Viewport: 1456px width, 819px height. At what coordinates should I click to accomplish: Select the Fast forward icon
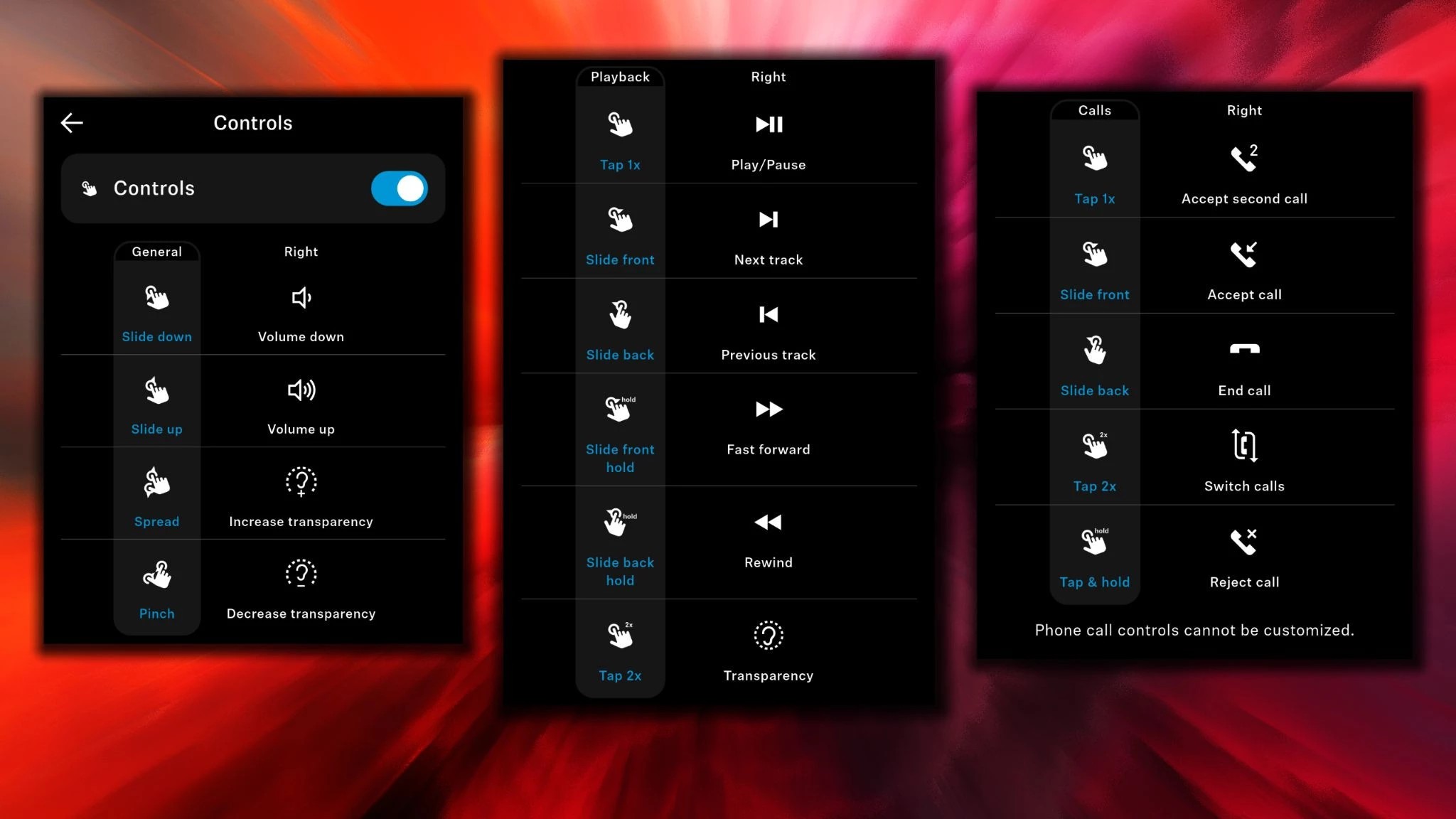click(x=768, y=409)
